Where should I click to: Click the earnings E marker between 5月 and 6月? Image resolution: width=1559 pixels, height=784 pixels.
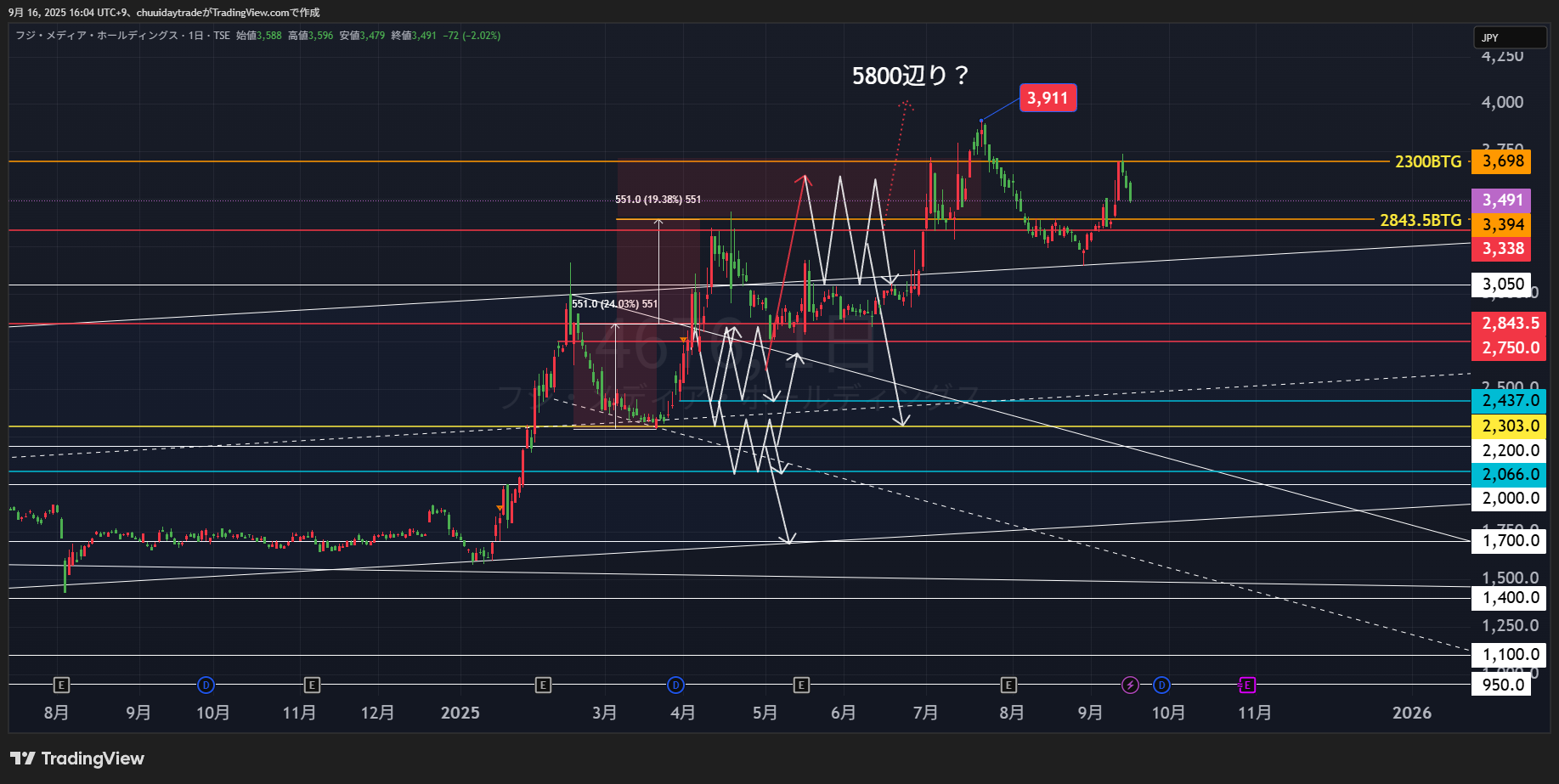coord(801,685)
